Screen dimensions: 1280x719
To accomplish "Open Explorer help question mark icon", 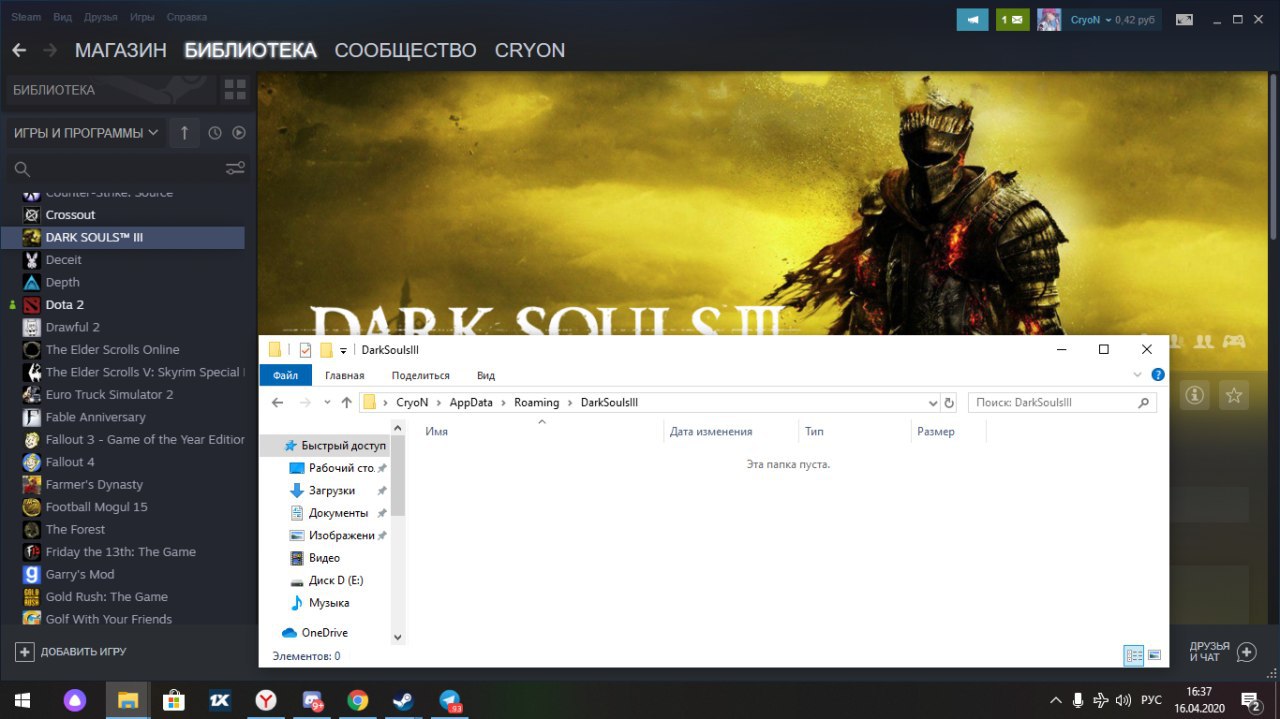I will [x=1158, y=375].
